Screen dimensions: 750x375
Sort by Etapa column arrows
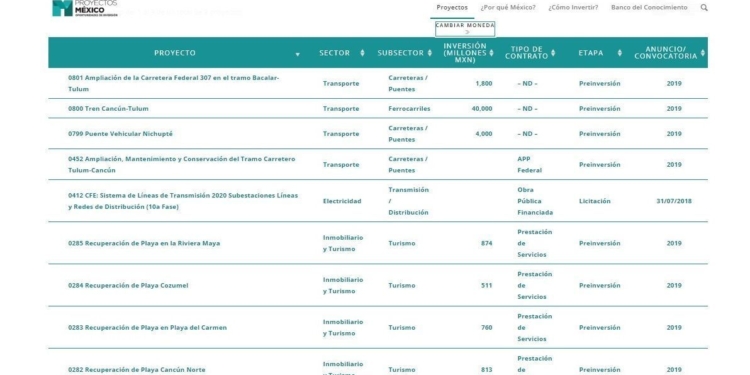(619, 53)
